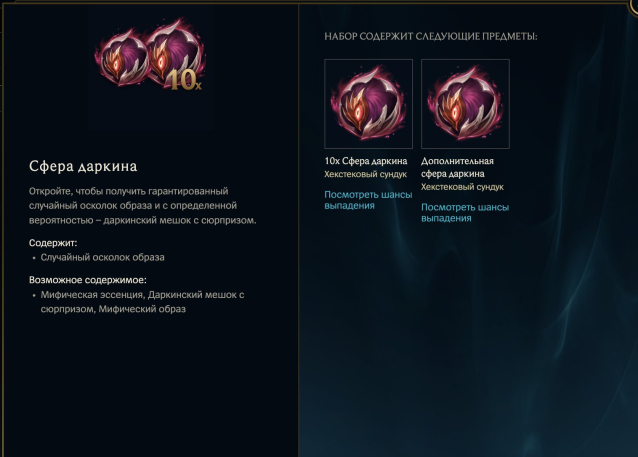Screen dimensions: 638x457
Task: Click the НАБОР СОДЕРЖИТ СЛЕДУЮЩИЕ ПРЕДМЕТЫ header
Action: (430, 36)
